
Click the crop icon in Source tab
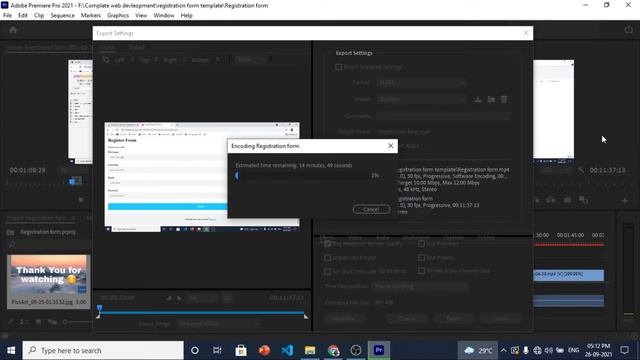[x=106, y=60]
